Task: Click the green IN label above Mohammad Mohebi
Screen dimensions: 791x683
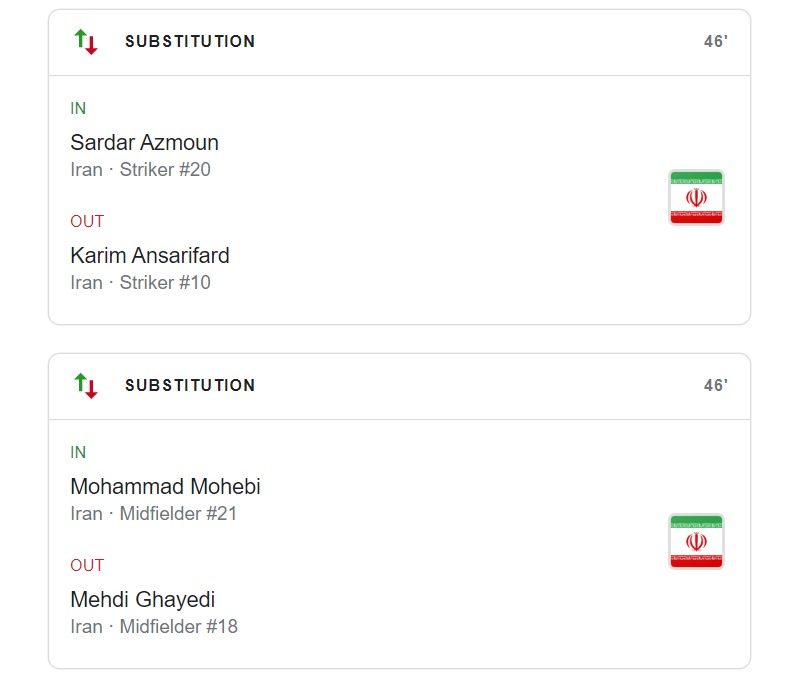Action: (78, 453)
